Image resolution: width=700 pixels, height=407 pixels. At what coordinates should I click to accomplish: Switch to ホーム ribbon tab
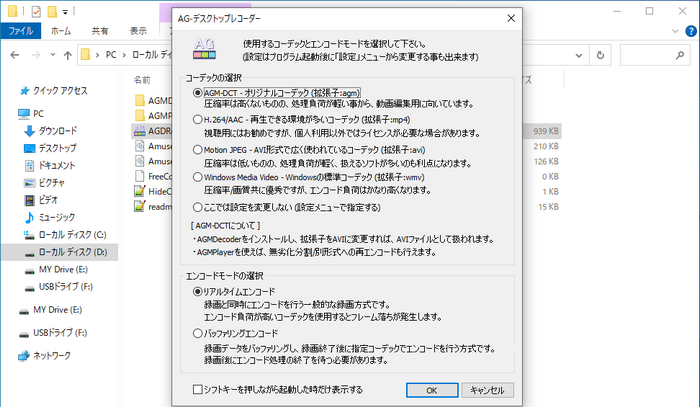61,31
